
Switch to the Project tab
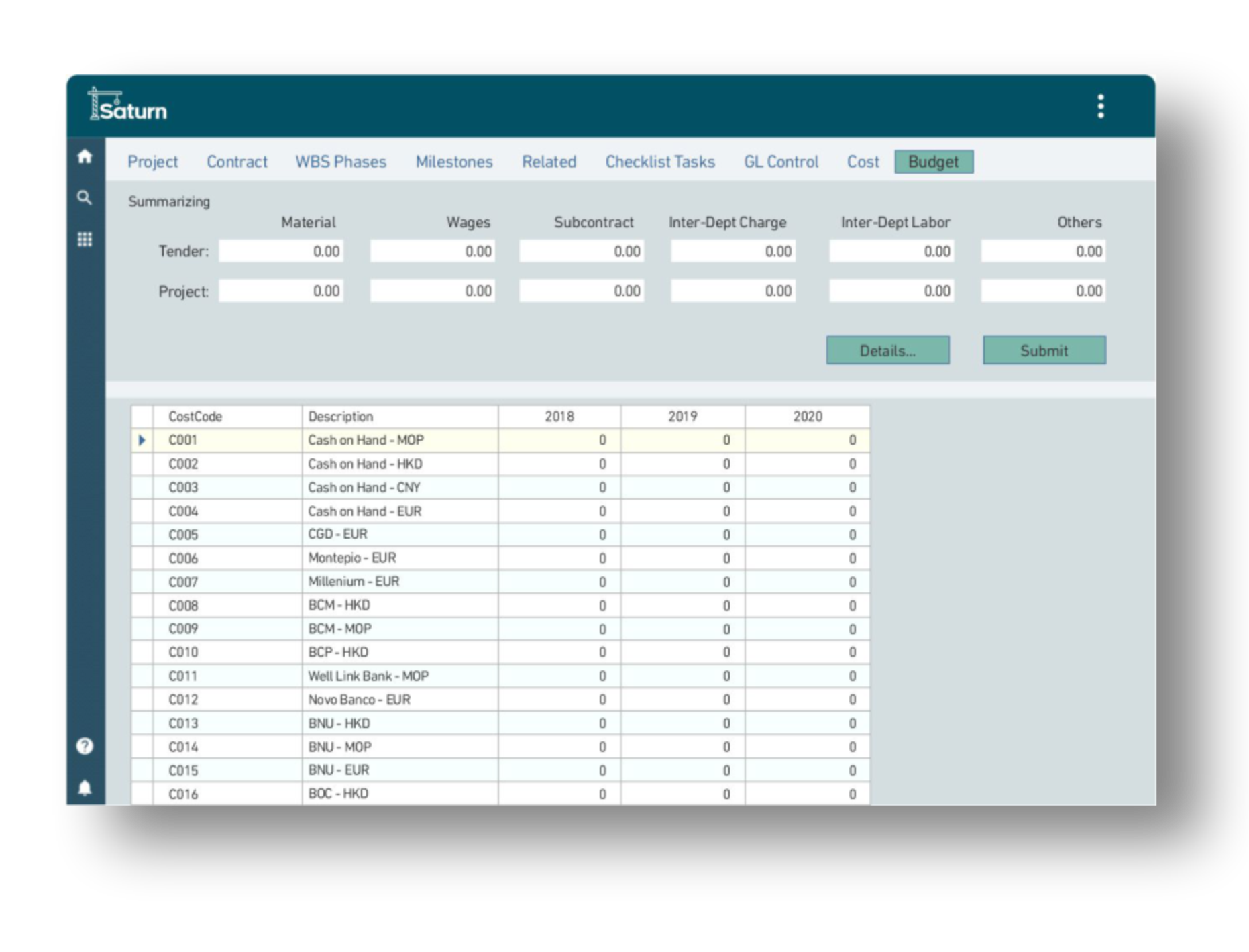(x=152, y=162)
